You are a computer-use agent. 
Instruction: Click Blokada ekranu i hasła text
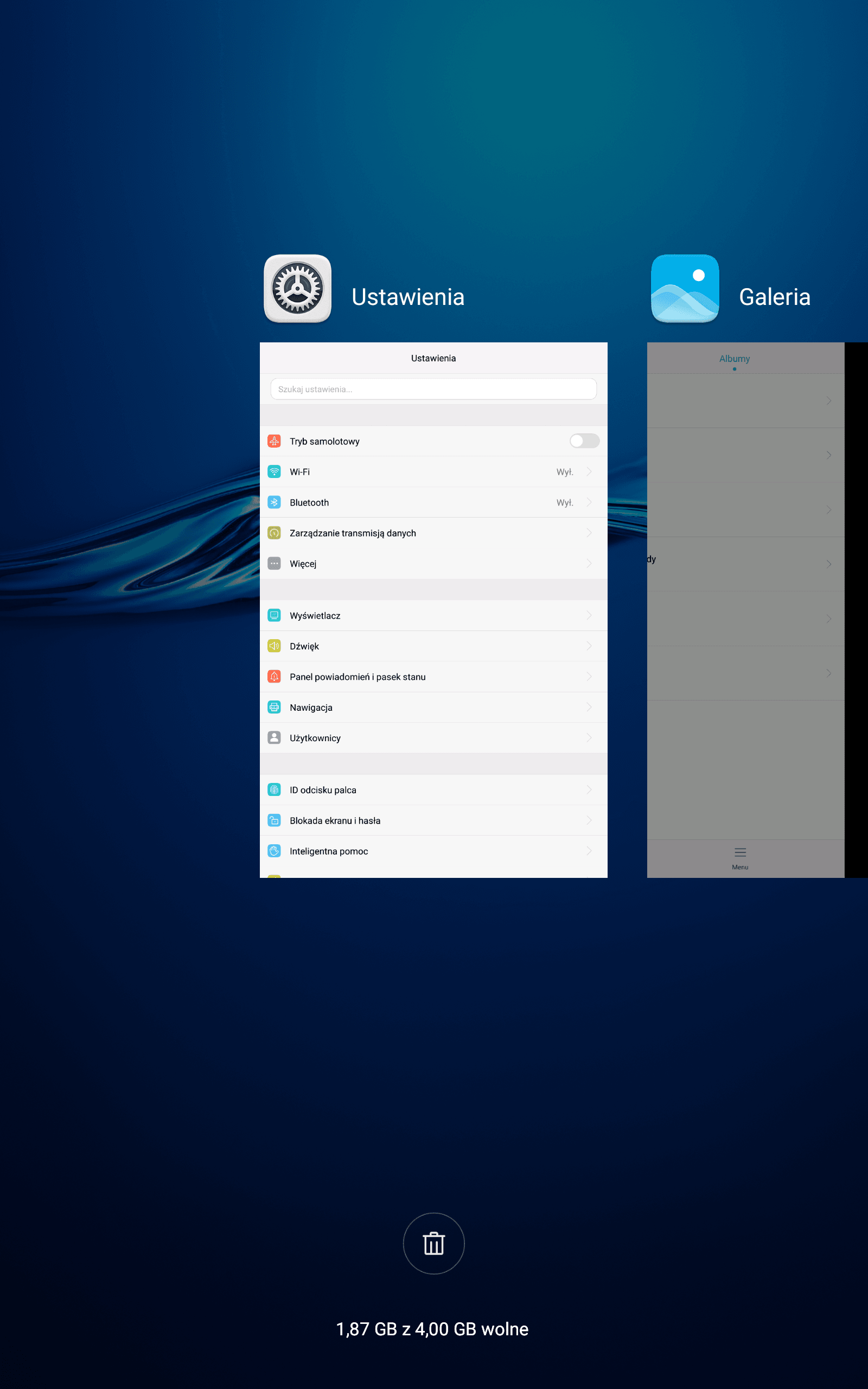(x=335, y=821)
